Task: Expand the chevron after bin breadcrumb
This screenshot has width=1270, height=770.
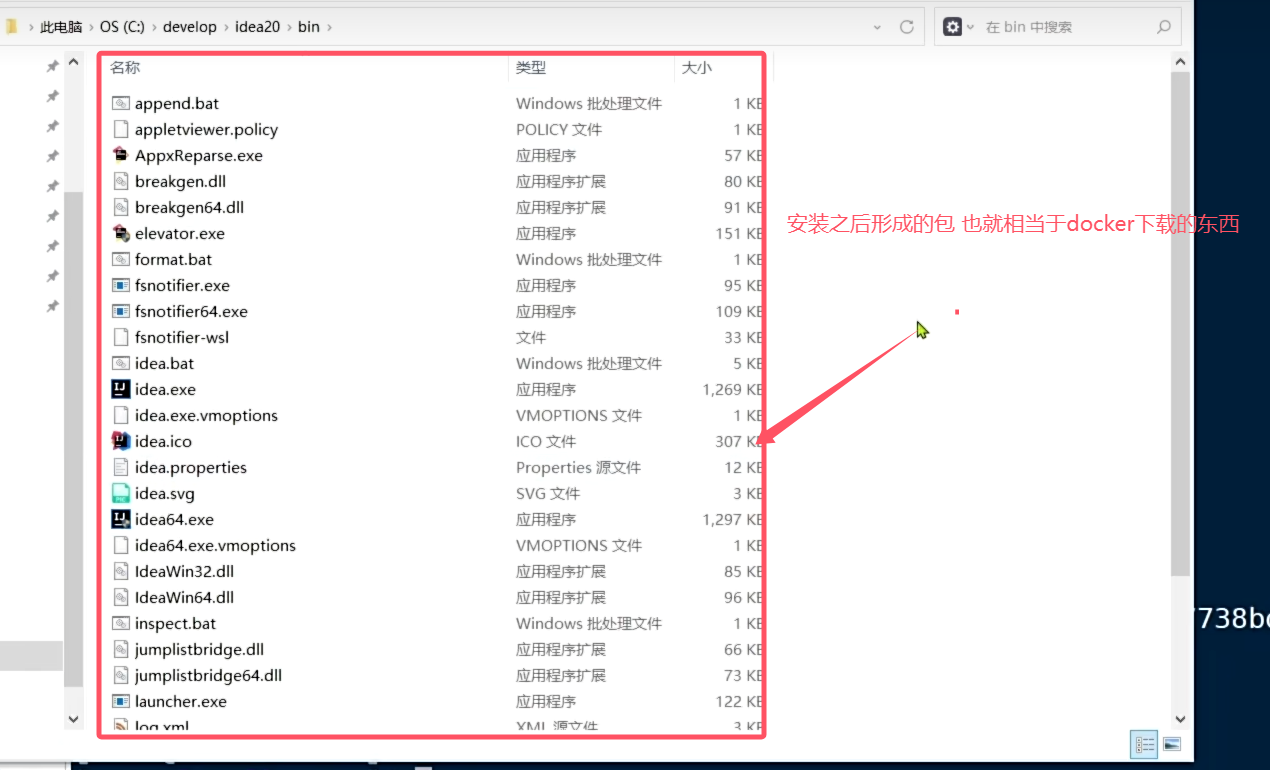Action: pos(329,27)
